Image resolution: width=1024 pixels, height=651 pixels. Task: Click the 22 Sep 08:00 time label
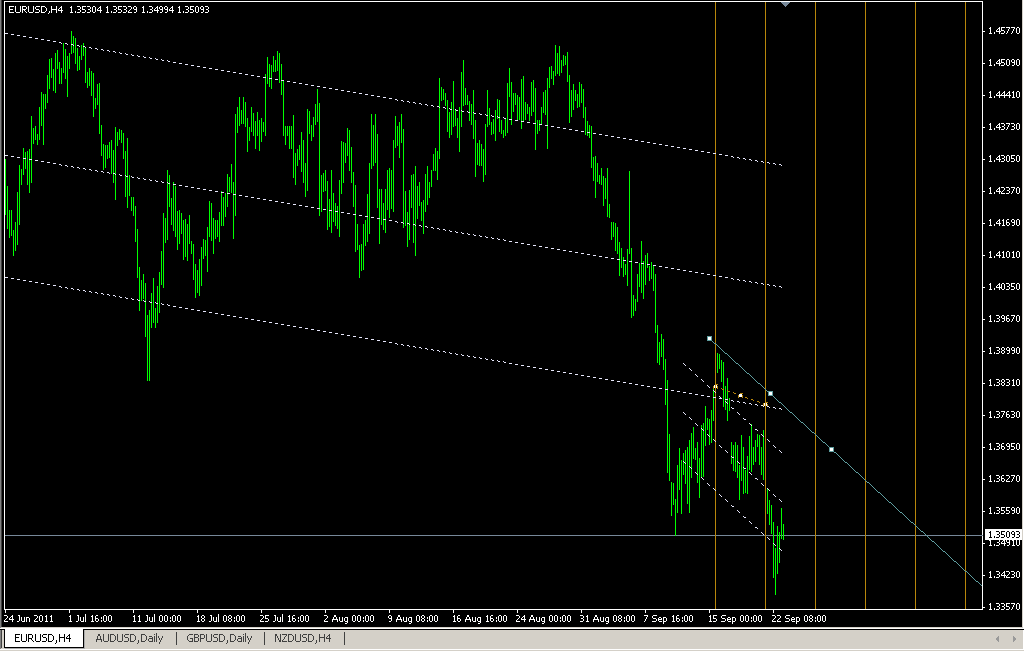(799, 618)
